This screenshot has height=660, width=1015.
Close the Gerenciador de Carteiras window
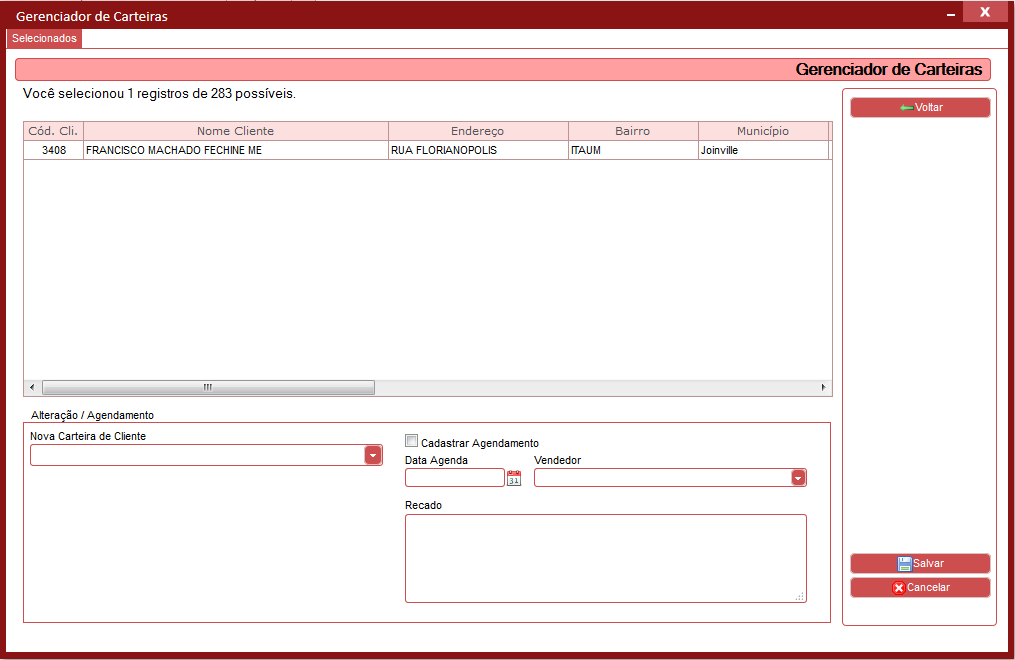click(985, 12)
